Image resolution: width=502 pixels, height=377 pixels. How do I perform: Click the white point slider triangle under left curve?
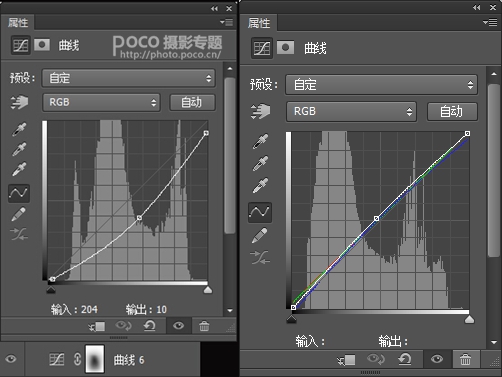208,290
